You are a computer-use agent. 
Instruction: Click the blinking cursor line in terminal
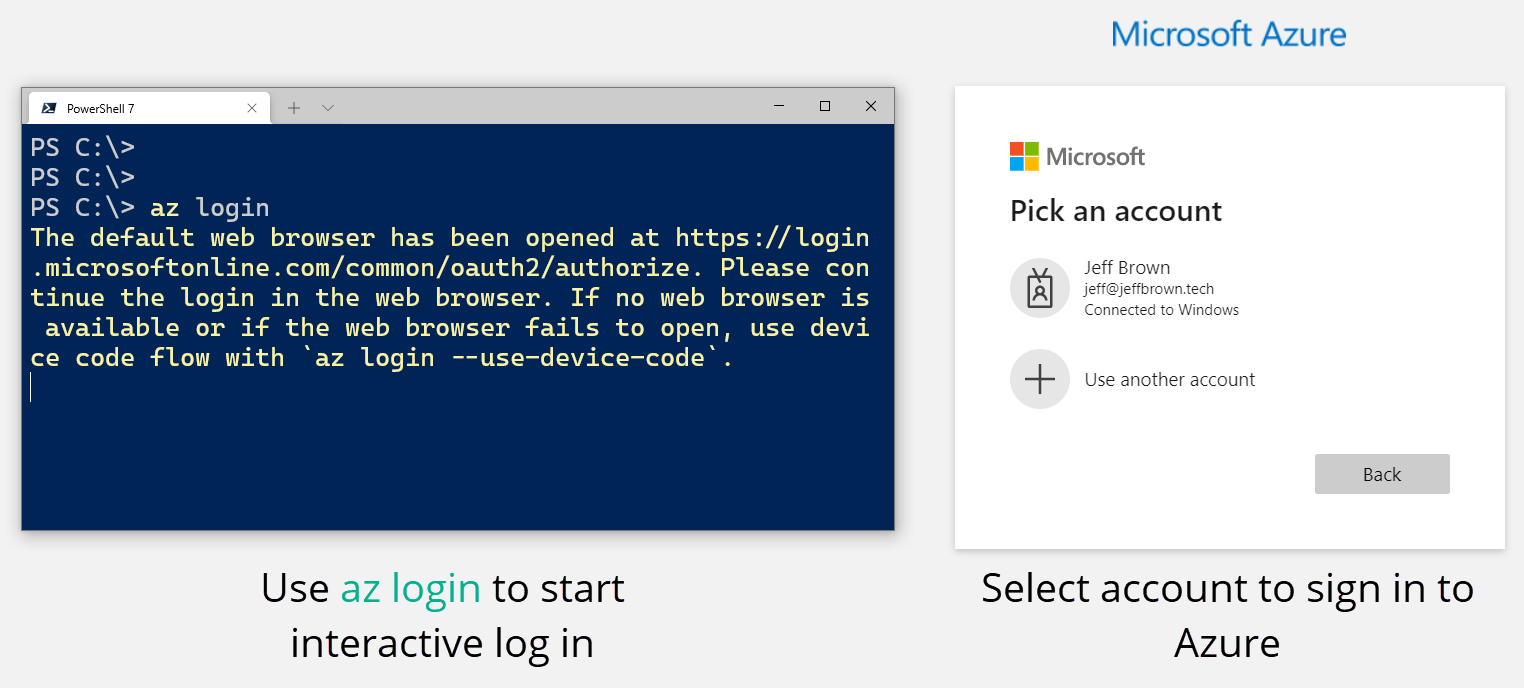(31, 388)
